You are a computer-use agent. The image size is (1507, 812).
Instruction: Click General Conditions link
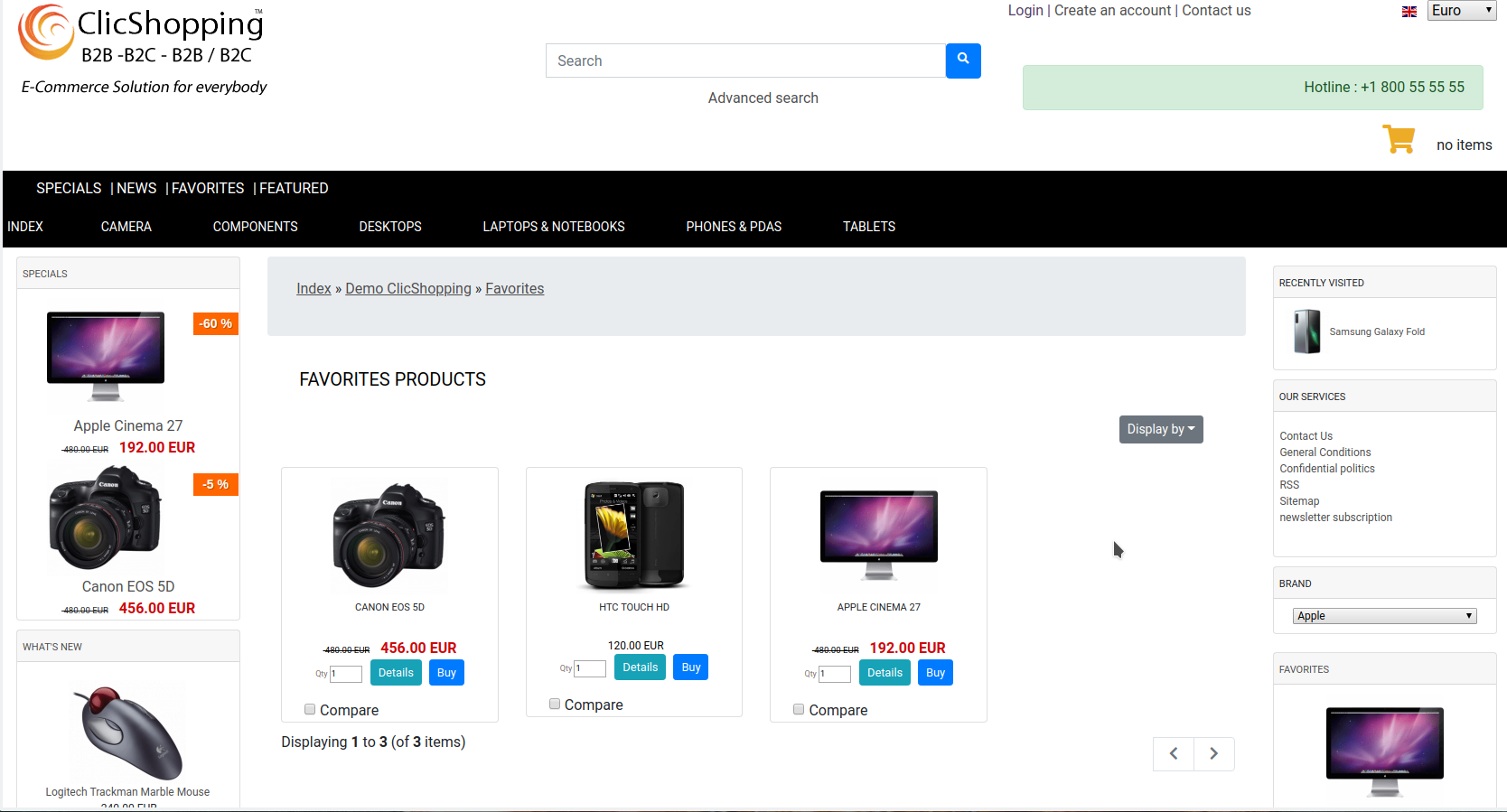coord(1324,453)
